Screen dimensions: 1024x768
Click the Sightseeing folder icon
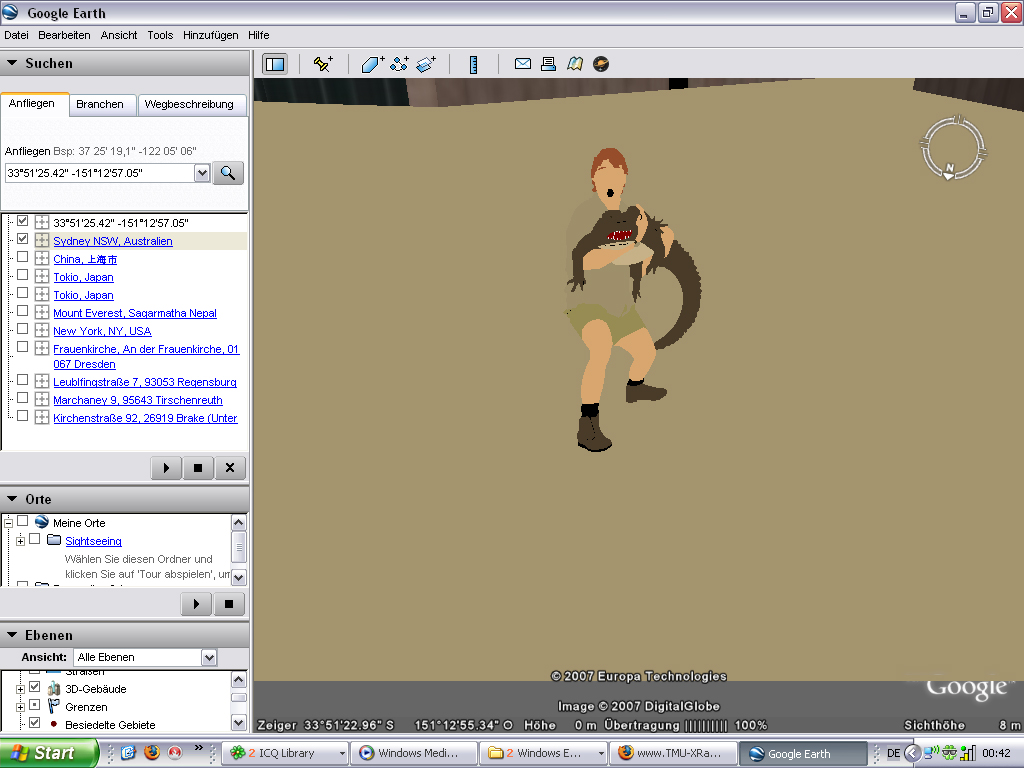tap(54, 540)
